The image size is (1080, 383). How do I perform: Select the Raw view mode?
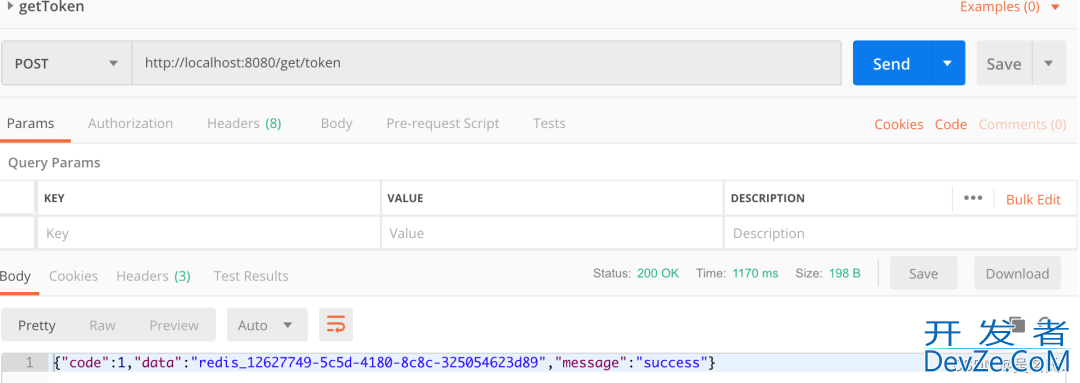point(102,325)
